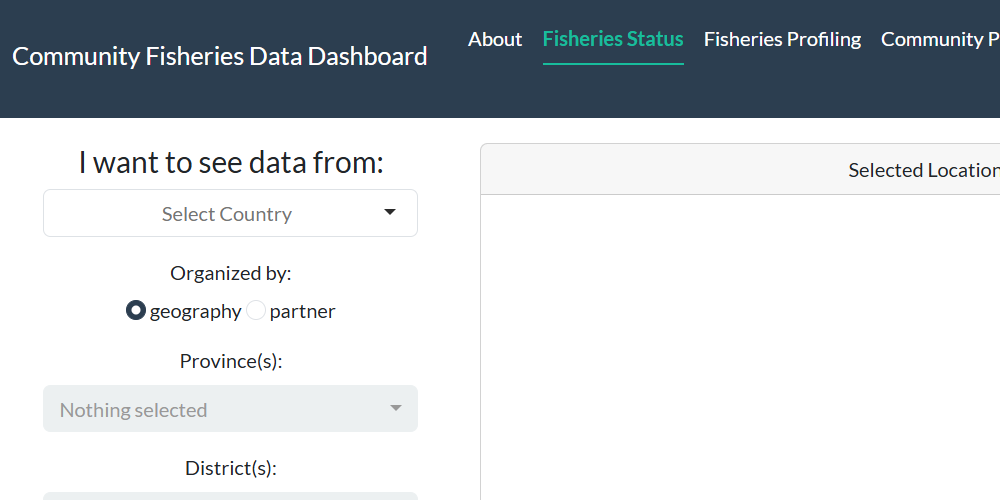Click the Selected Location panel header
Viewport: 1000px width, 500px height.
(x=740, y=170)
